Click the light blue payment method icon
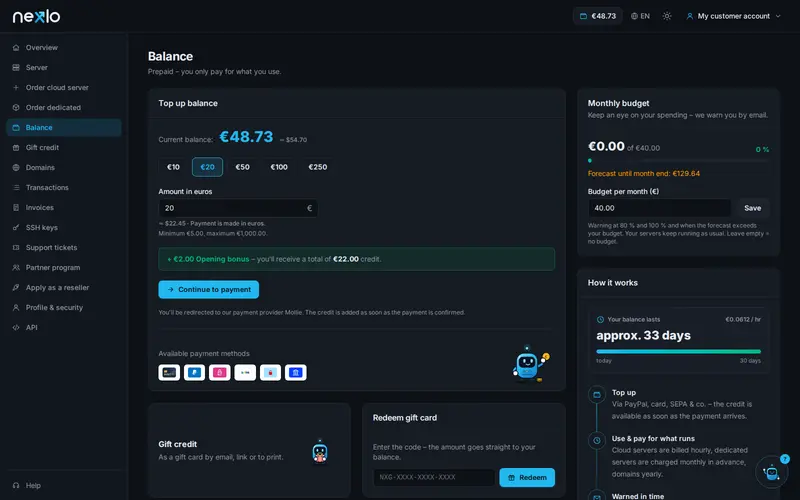800x500 pixels. [270, 372]
